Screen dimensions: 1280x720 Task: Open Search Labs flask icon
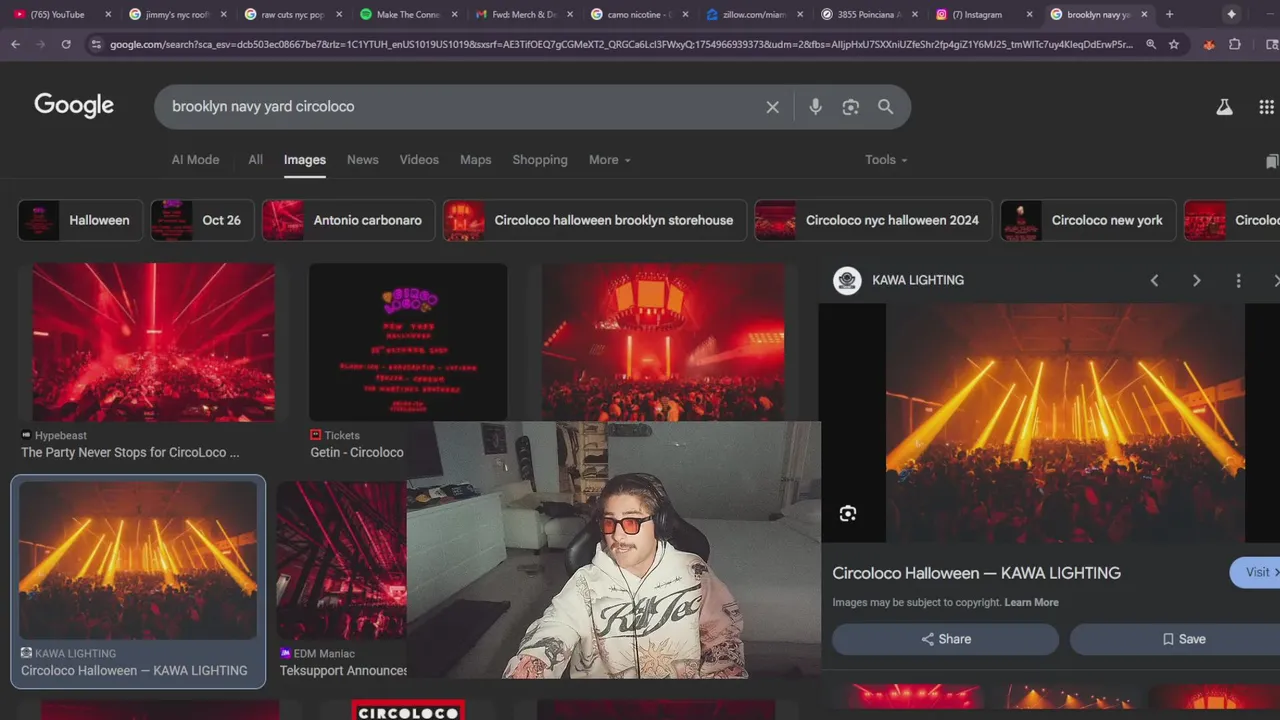pos(1224,107)
